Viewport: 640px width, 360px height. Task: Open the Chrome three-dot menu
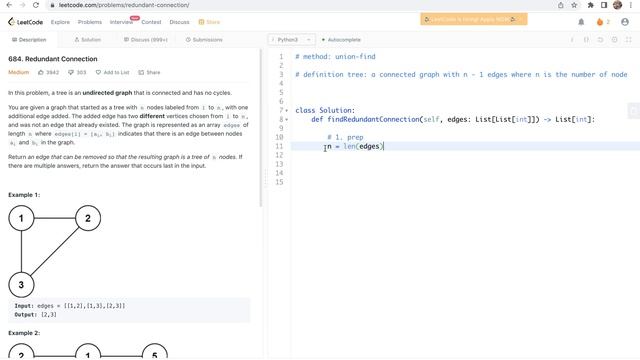[630, 5]
